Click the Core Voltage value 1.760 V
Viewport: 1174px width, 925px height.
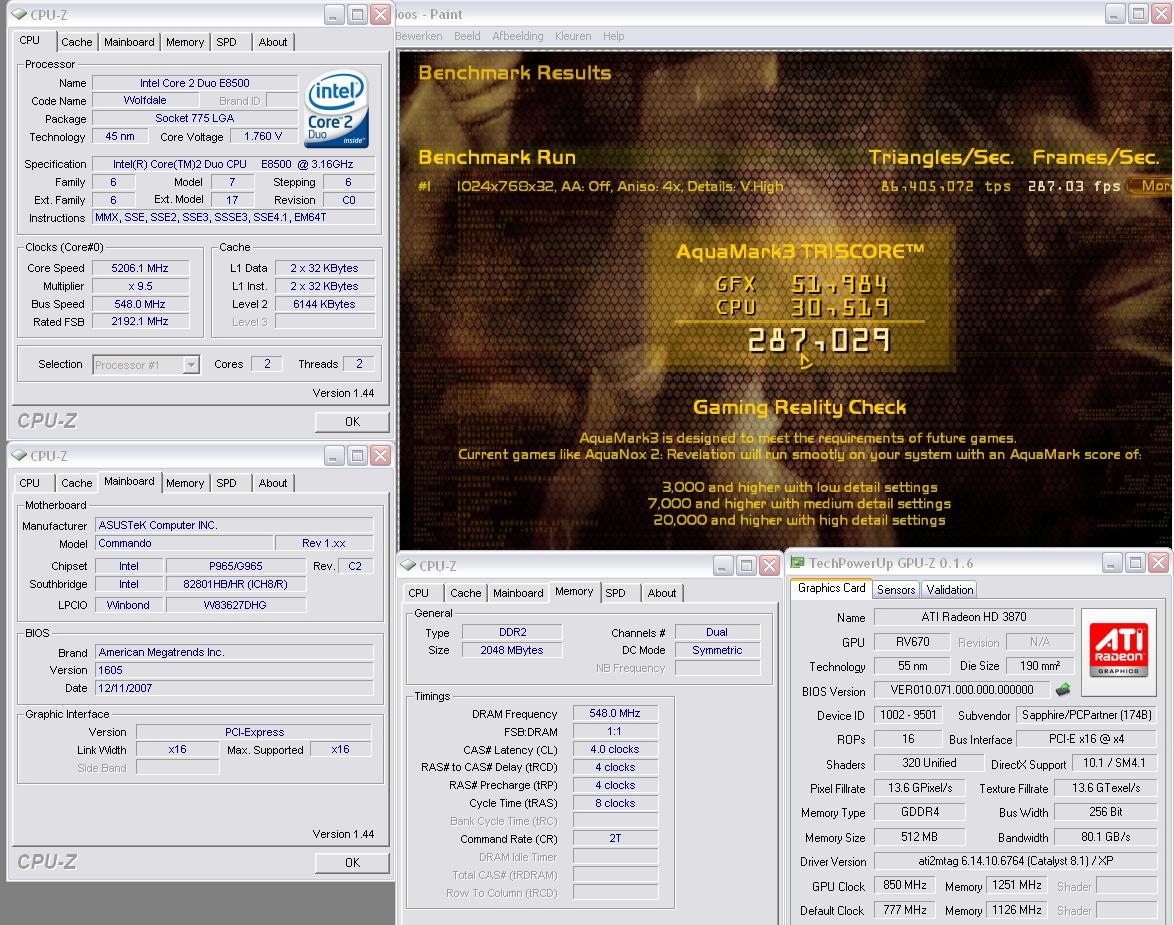[x=263, y=136]
